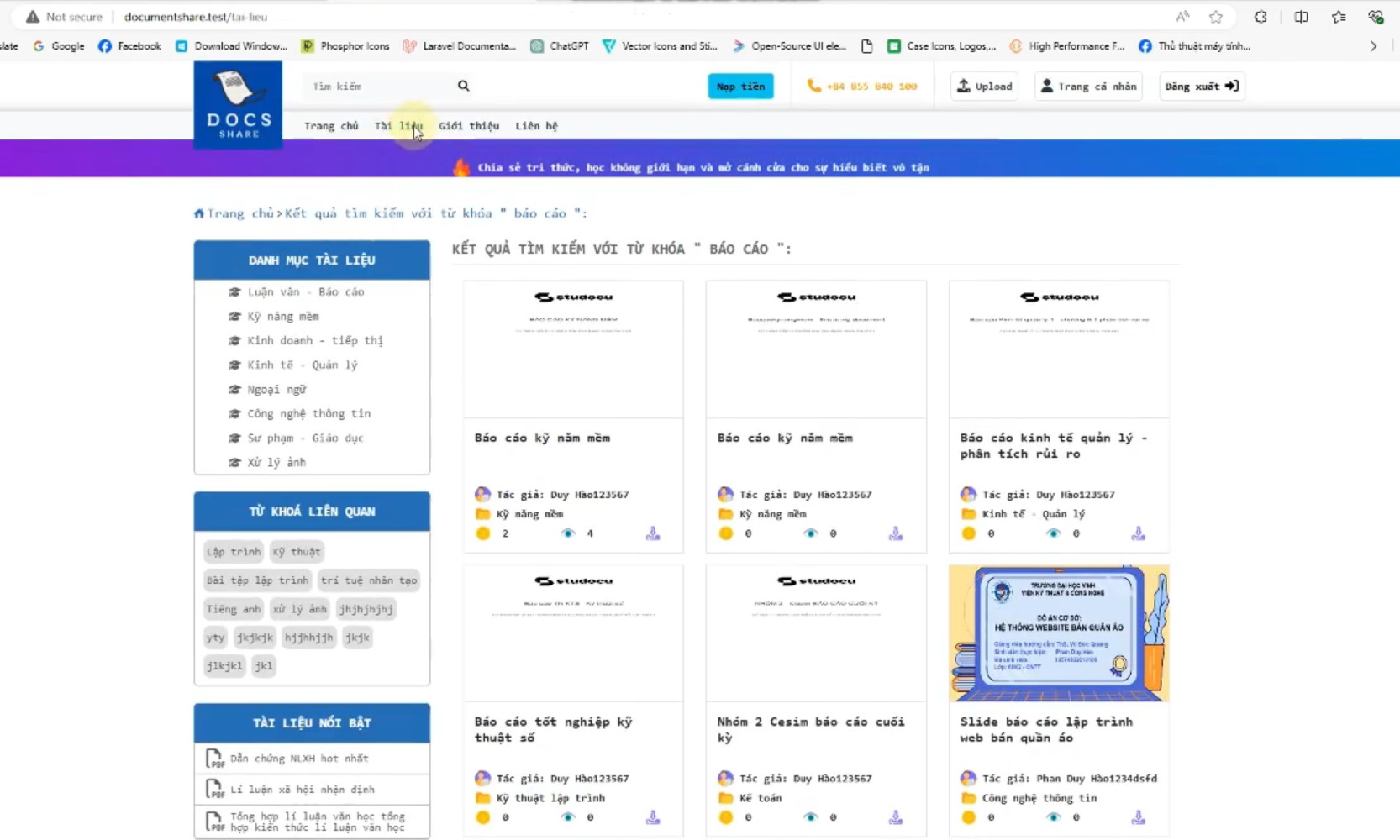
Task: Click folder icon on Nhóm 2 Cesim card
Action: point(725,798)
